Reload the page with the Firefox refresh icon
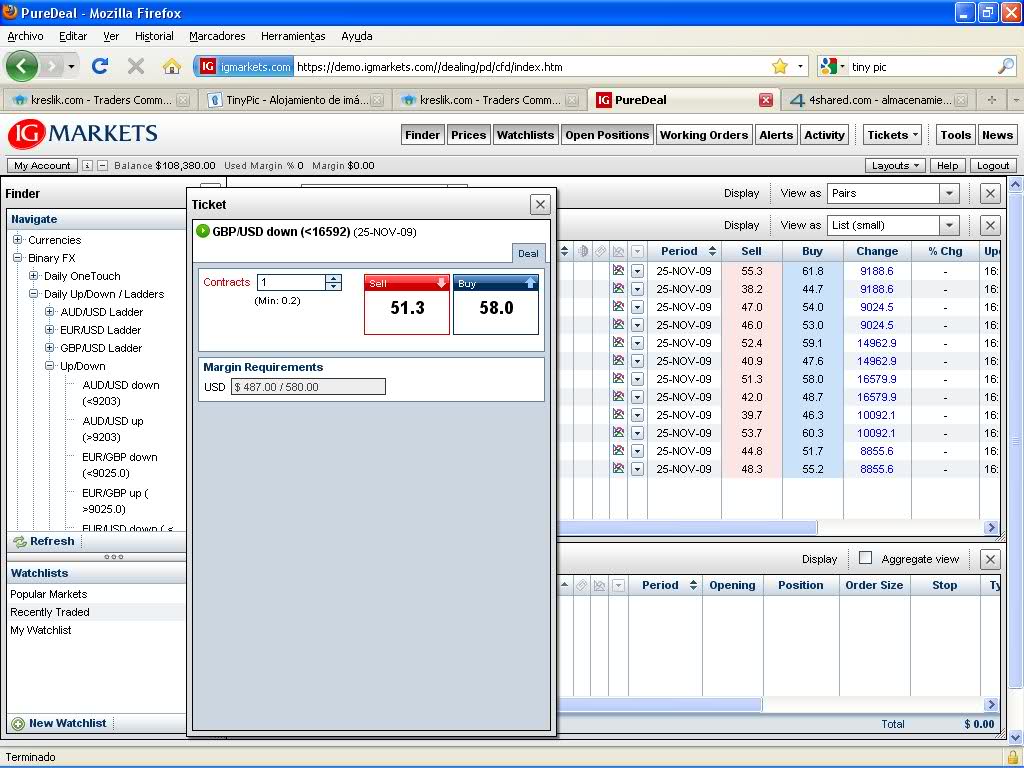 (x=100, y=66)
